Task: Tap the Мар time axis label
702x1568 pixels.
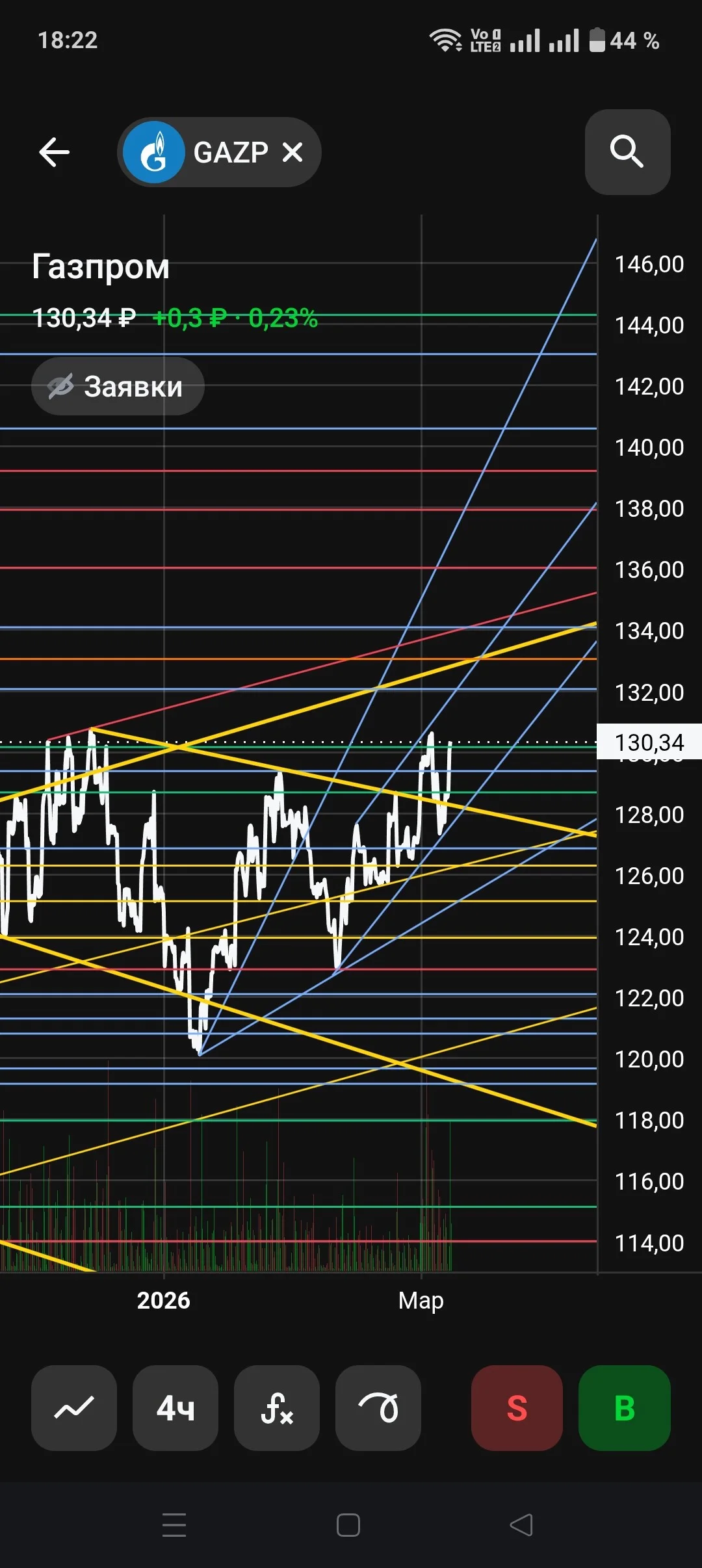Action: tap(421, 1300)
